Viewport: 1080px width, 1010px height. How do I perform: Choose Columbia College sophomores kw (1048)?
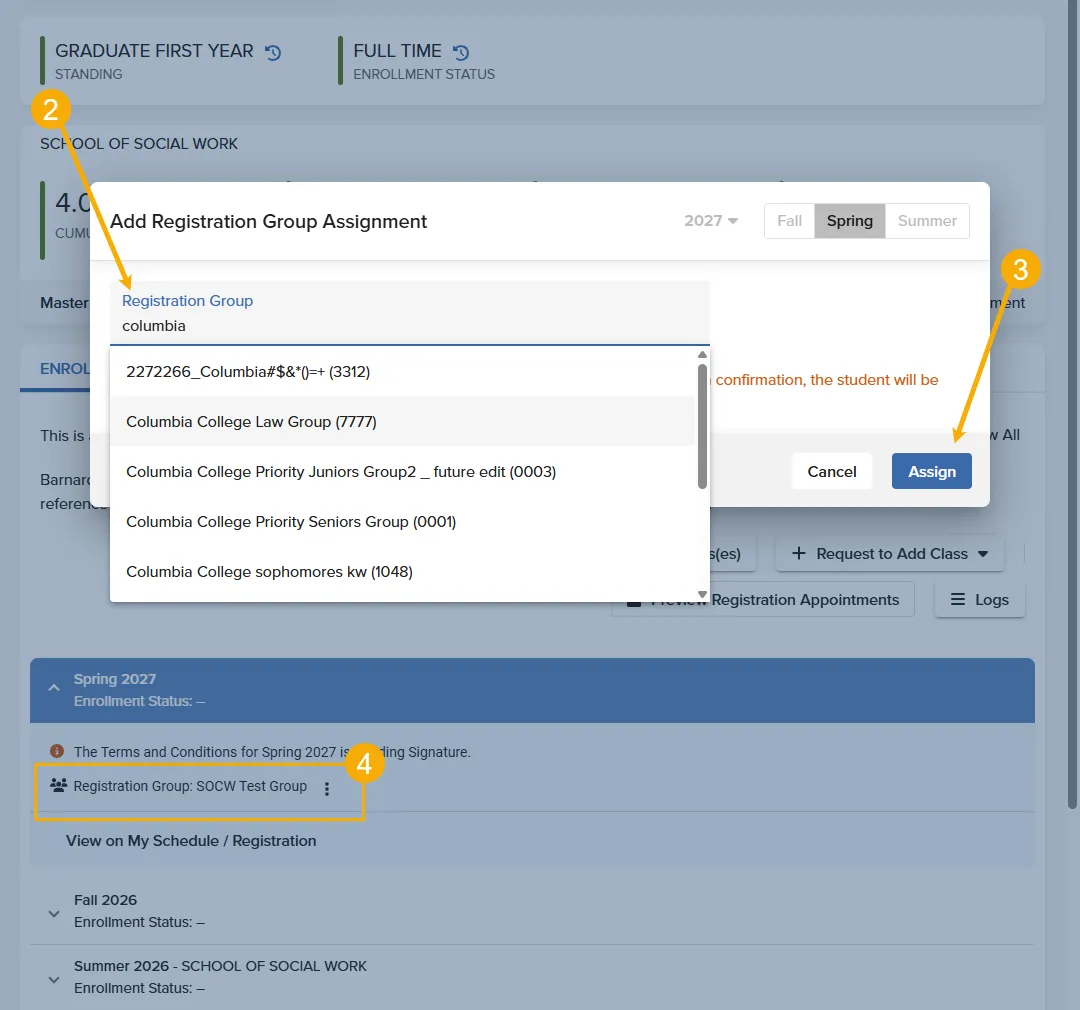(x=402, y=571)
